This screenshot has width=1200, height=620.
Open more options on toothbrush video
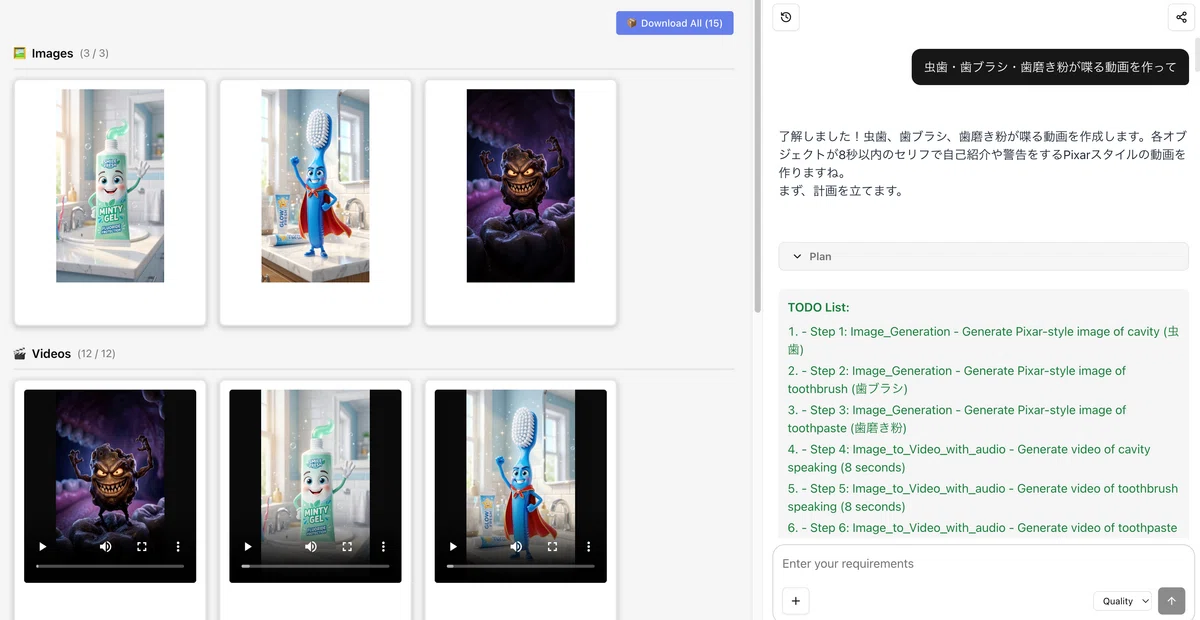(589, 547)
